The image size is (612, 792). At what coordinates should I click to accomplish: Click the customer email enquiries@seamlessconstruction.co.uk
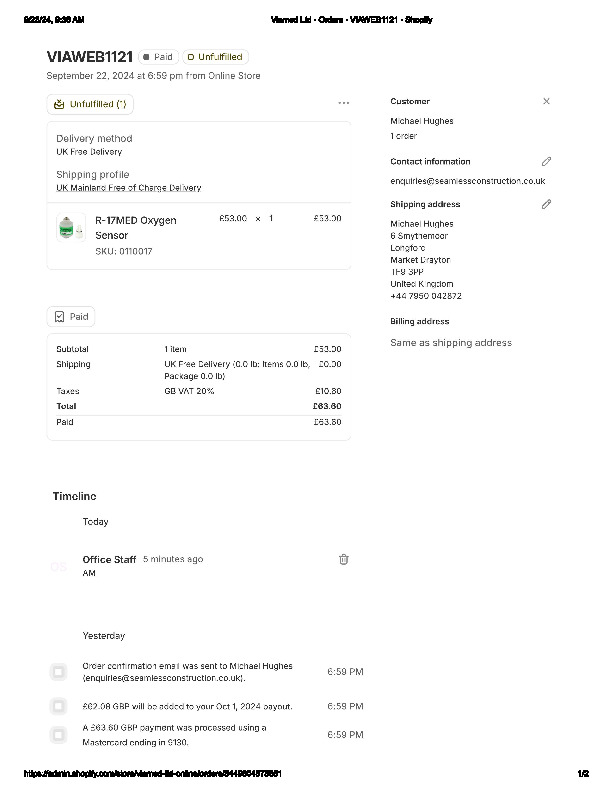tap(467, 181)
